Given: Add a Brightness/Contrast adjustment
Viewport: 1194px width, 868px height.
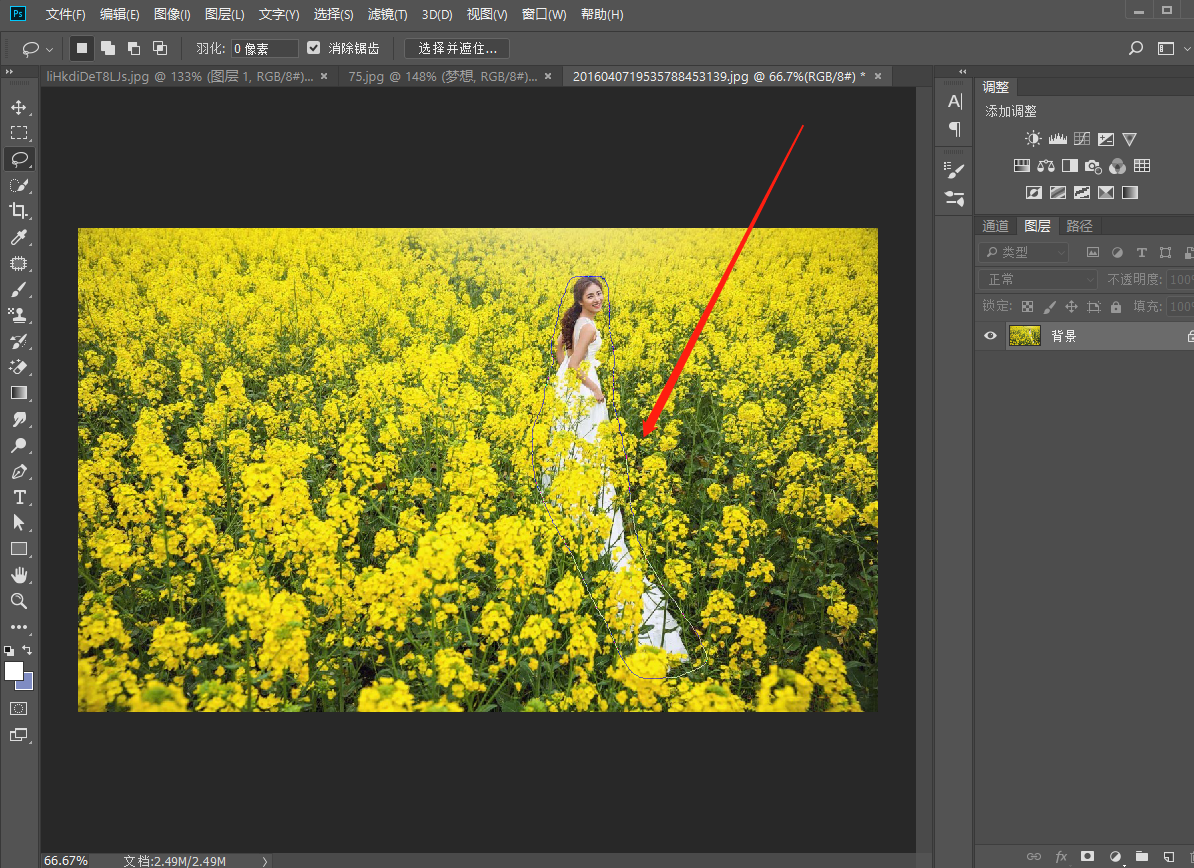Looking at the screenshot, I should coord(1033,139).
